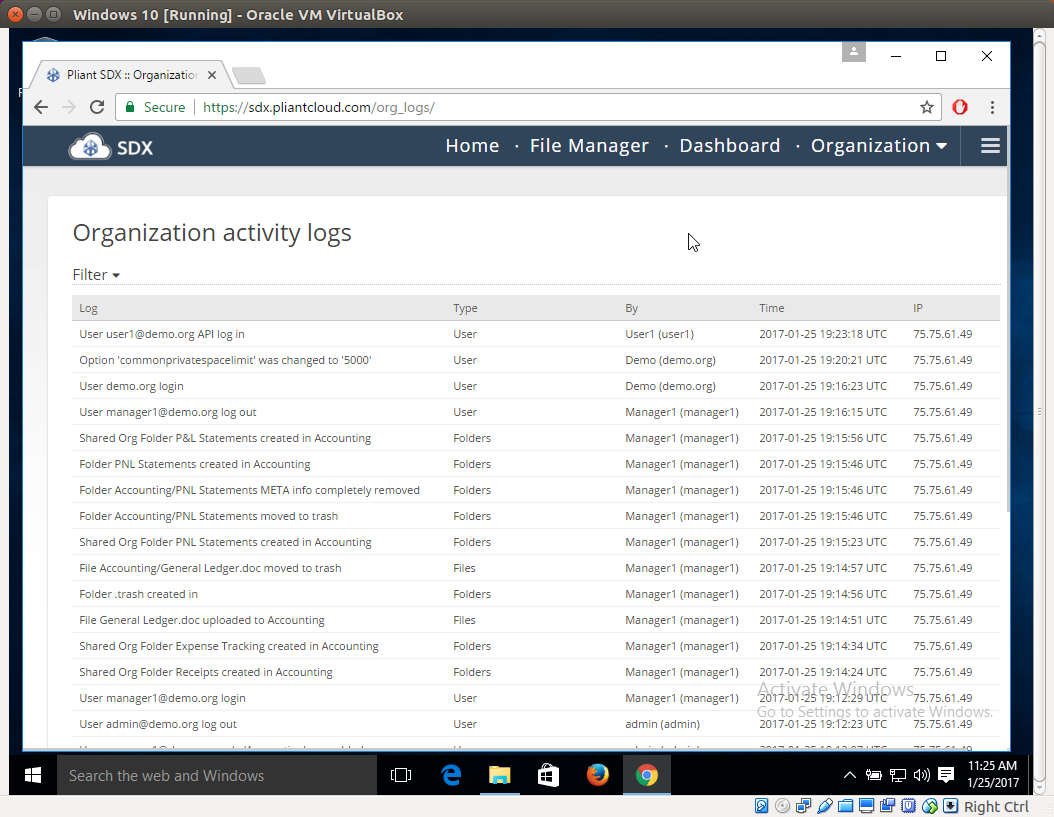This screenshot has width=1054, height=817.
Task: Click the Windows search box
Action: (216, 775)
